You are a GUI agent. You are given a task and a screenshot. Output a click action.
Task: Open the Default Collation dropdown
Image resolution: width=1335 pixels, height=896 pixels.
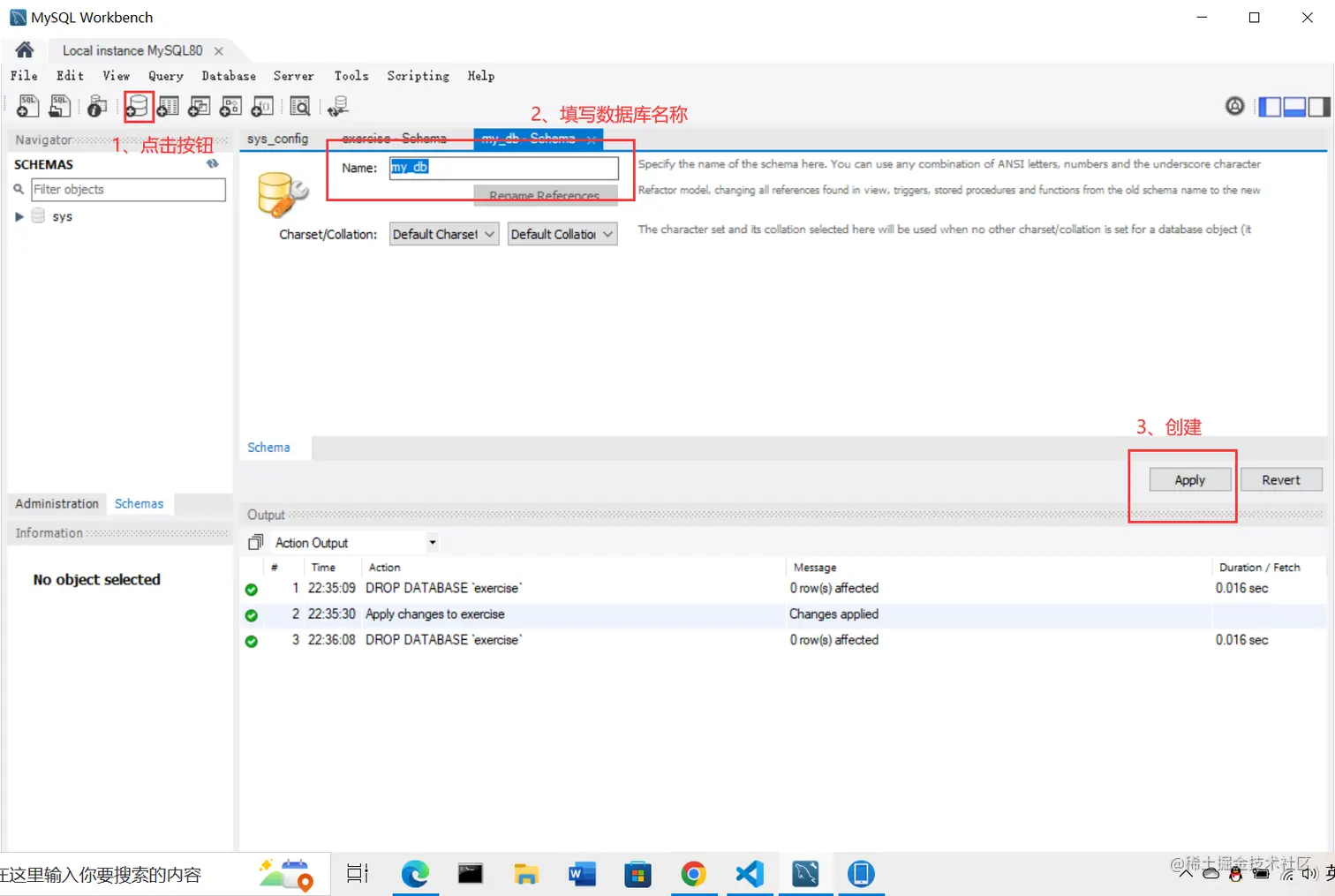562,234
